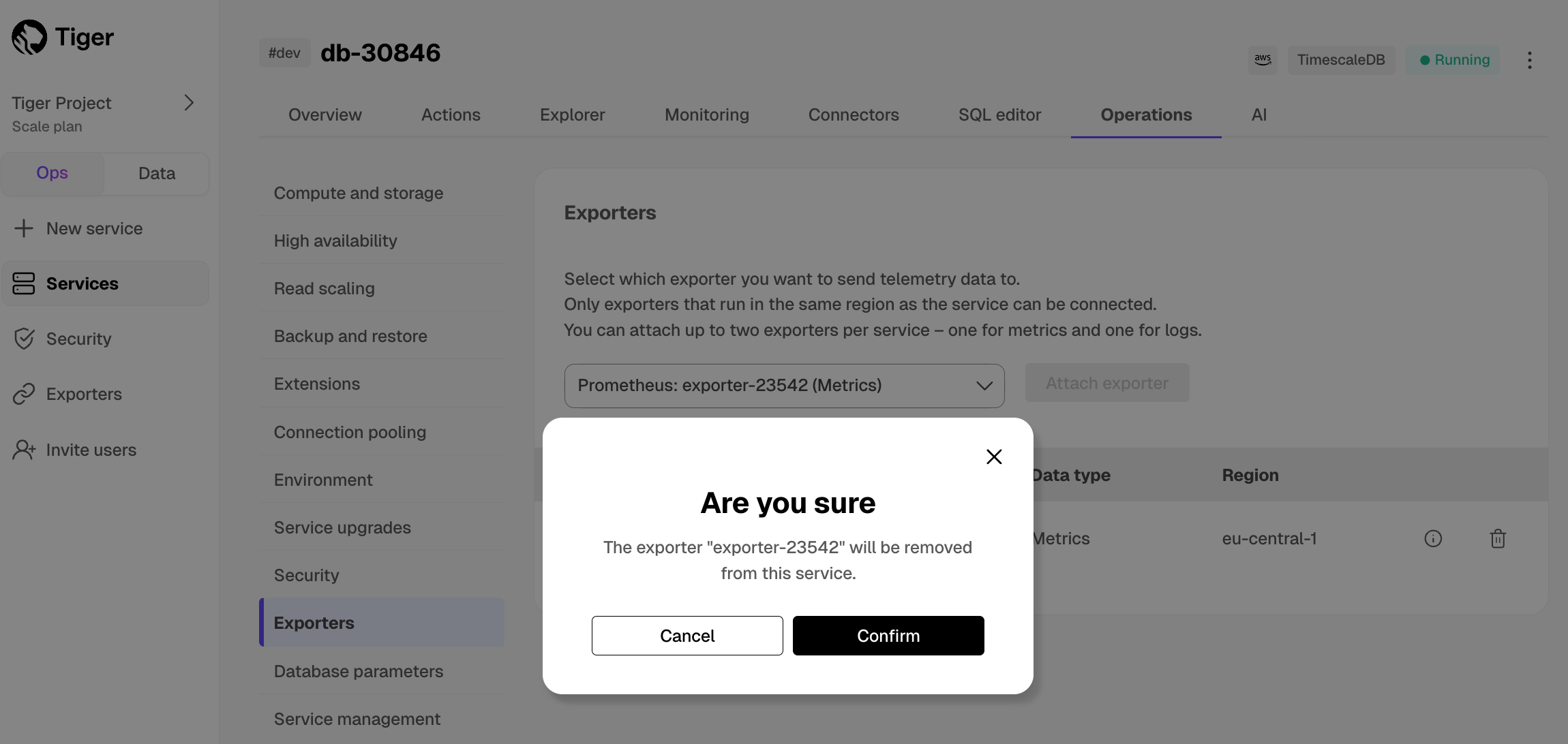Click the plus icon for New service
This screenshot has width=1568, height=744.
click(x=24, y=228)
